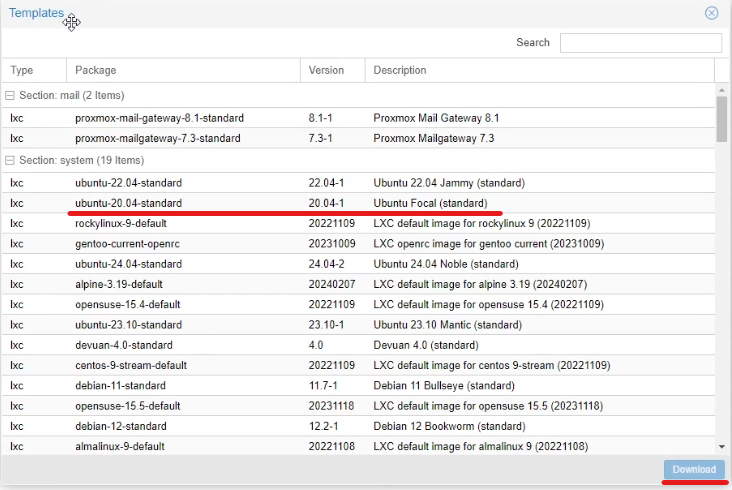This screenshot has height=490, width=732.
Task: Select ubuntu-24.04-standard template row
Action: (x=358, y=264)
